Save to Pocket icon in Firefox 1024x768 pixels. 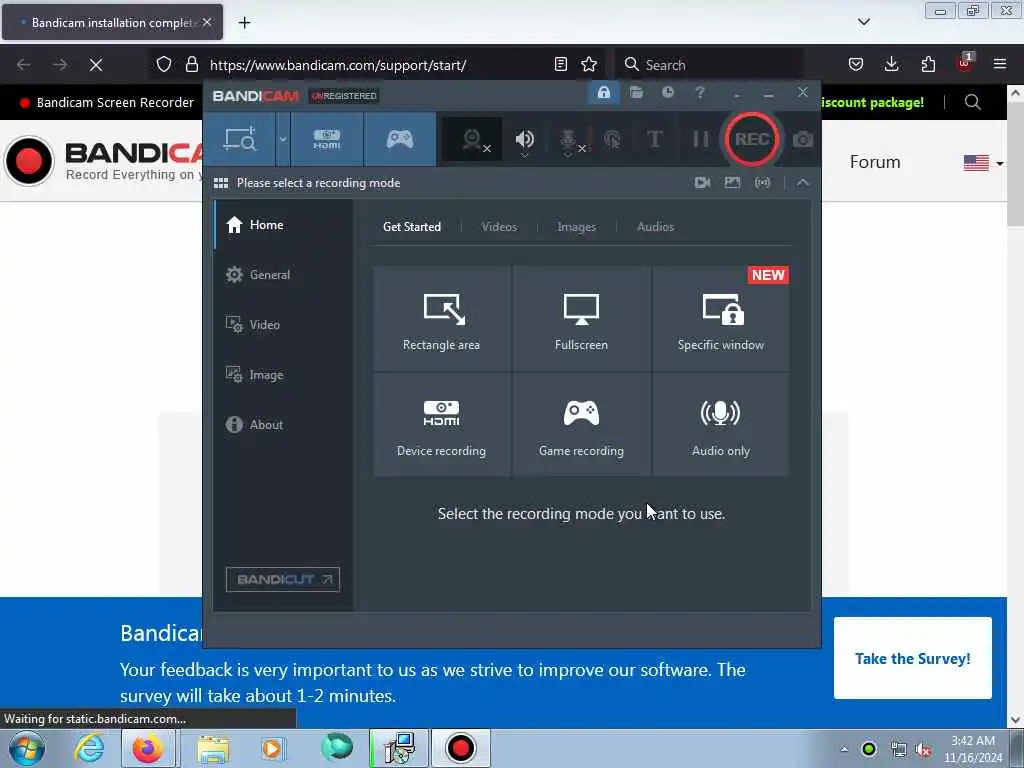(x=856, y=65)
